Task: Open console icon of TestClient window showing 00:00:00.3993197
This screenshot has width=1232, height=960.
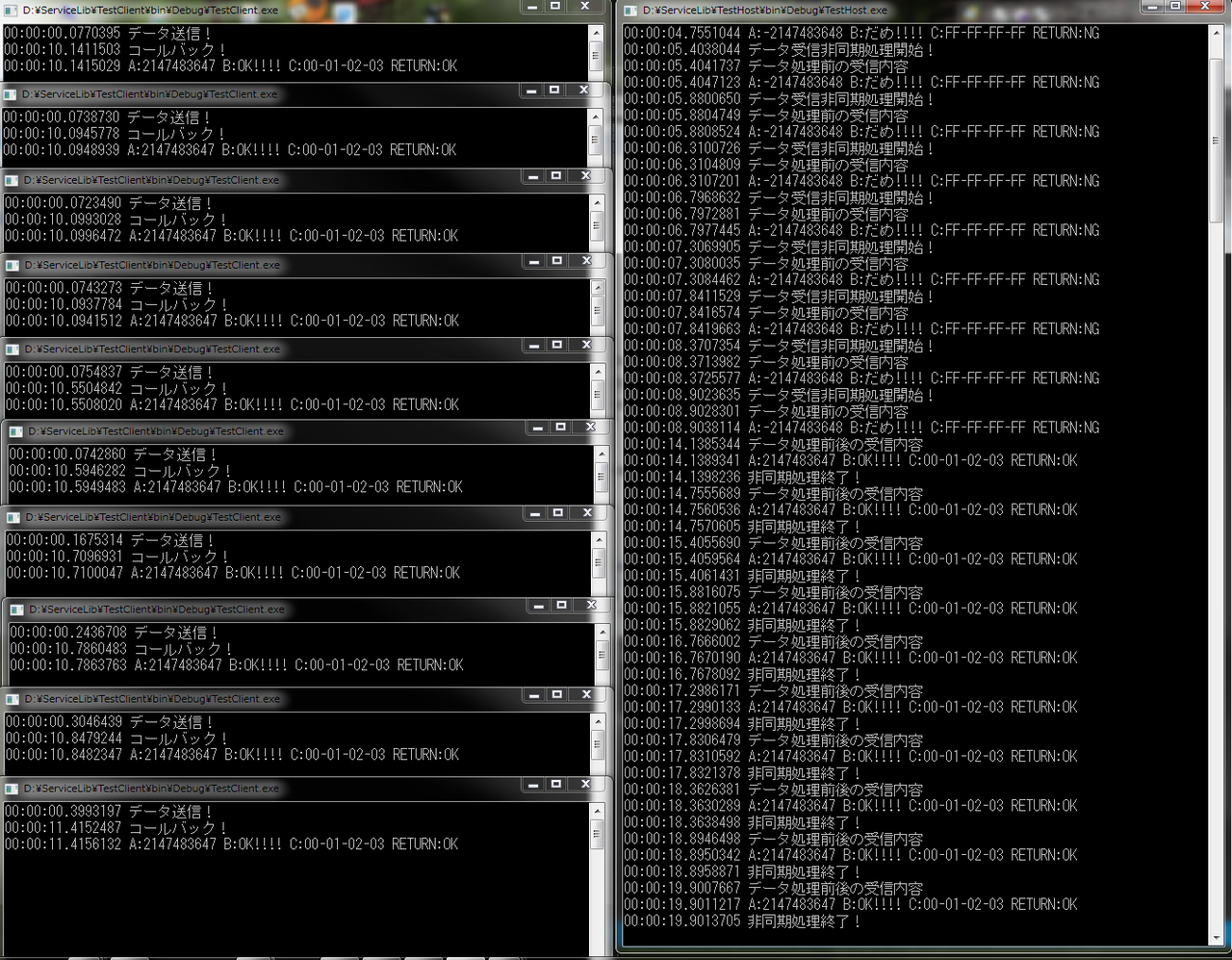Action: point(12,789)
